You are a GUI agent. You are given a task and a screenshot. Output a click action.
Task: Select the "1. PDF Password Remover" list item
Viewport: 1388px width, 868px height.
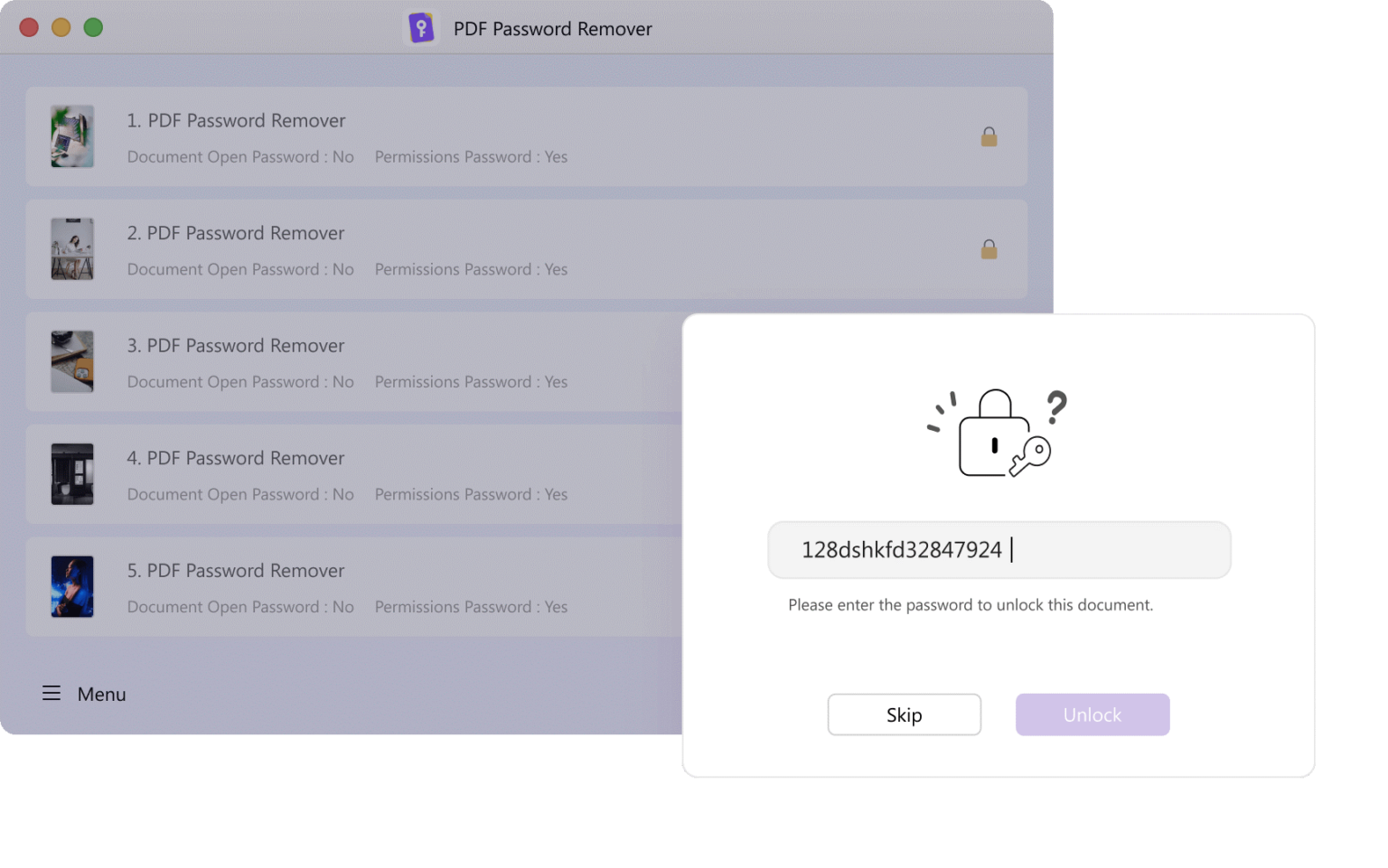point(527,136)
